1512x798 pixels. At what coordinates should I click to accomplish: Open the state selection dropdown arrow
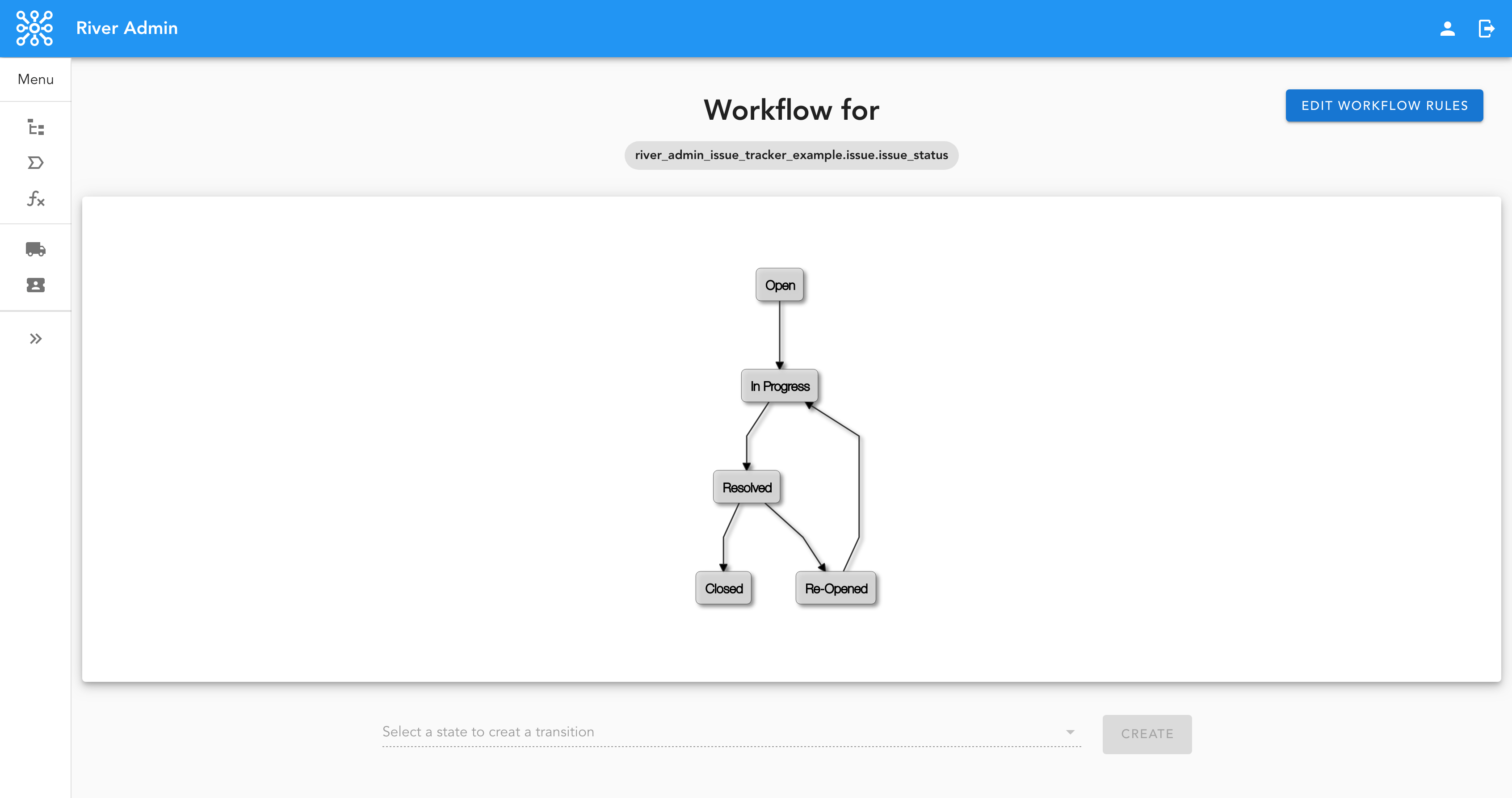[x=1070, y=732]
